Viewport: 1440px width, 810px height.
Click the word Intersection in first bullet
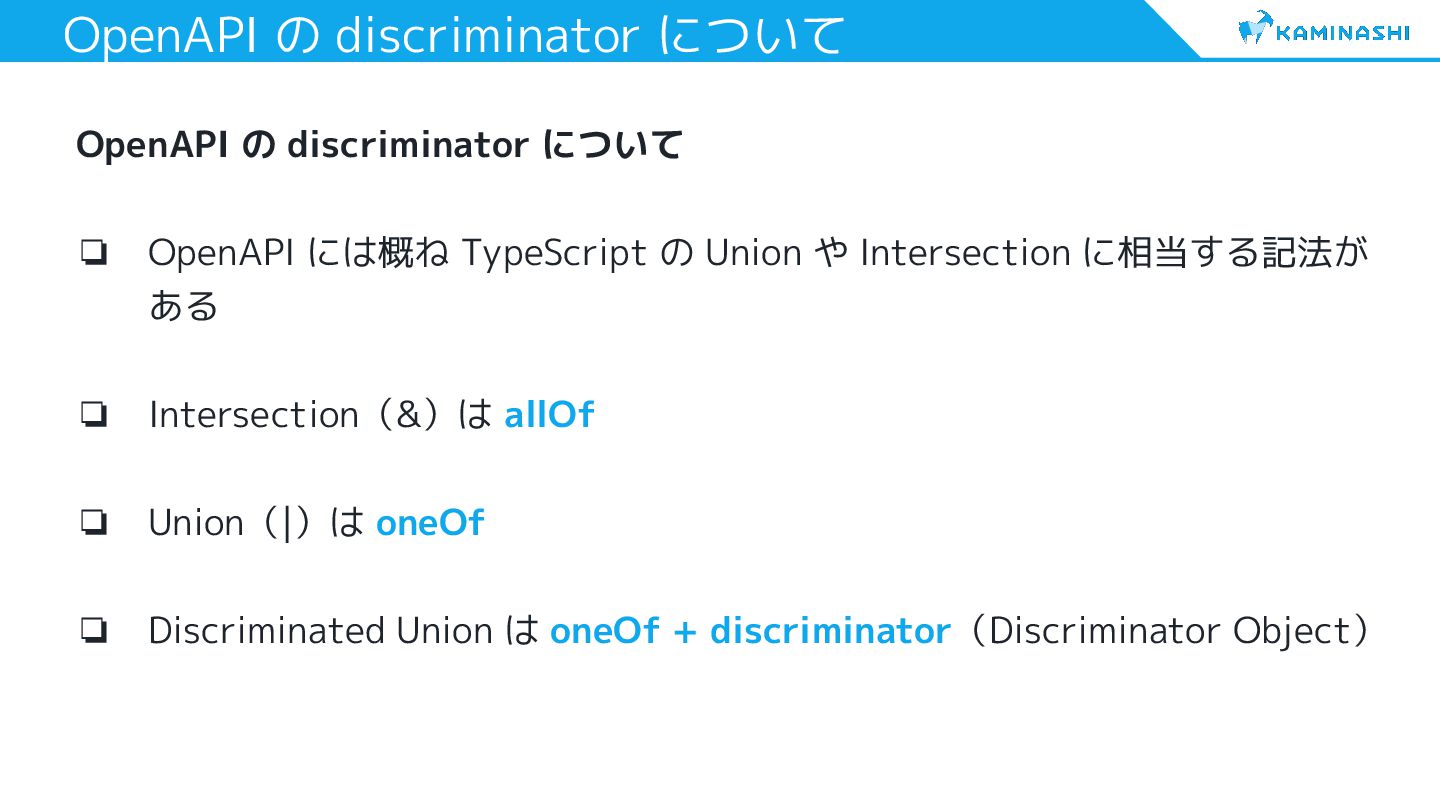(x=965, y=253)
